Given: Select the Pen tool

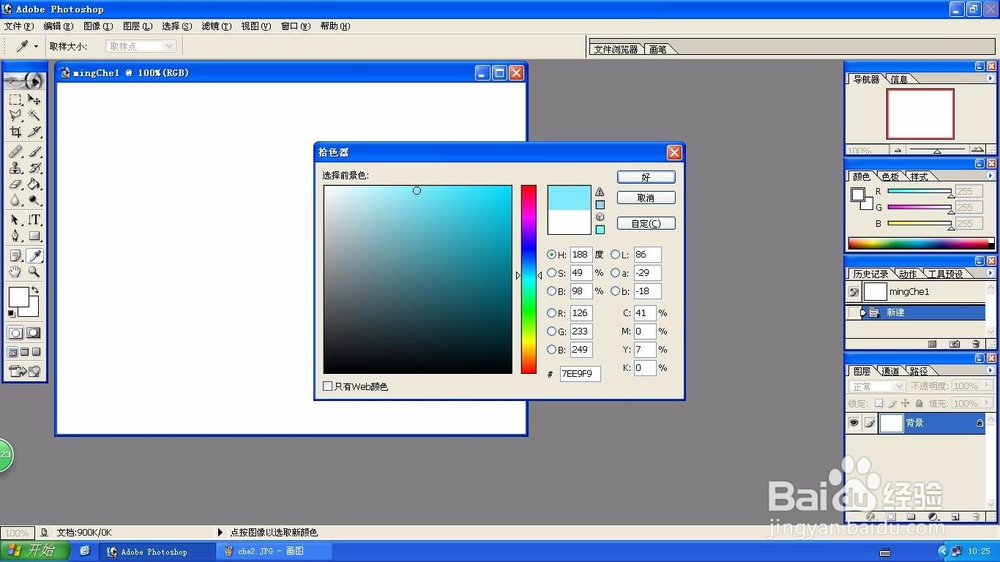Looking at the screenshot, I should tap(15, 235).
